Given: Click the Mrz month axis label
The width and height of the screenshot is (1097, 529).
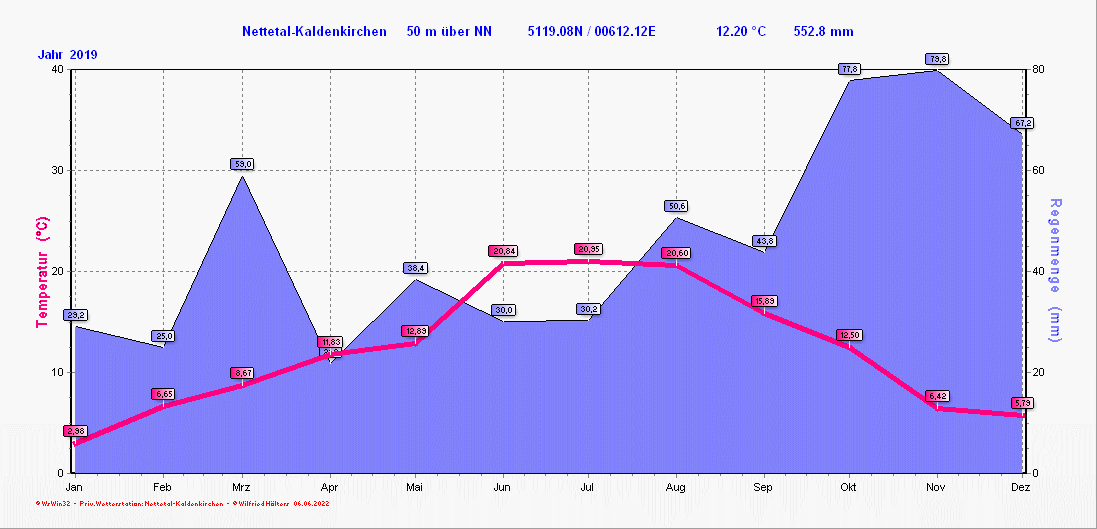Looking at the screenshot, I should [242, 486].
